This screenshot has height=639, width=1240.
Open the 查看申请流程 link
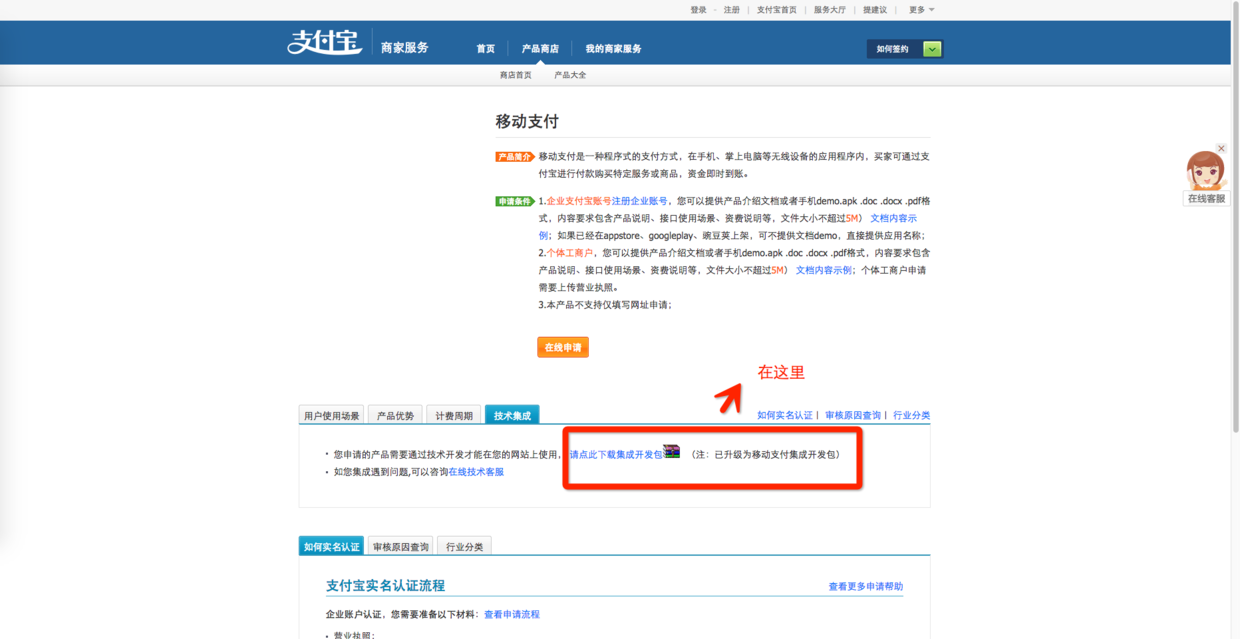pyautogui.click(x=512, y=614)
